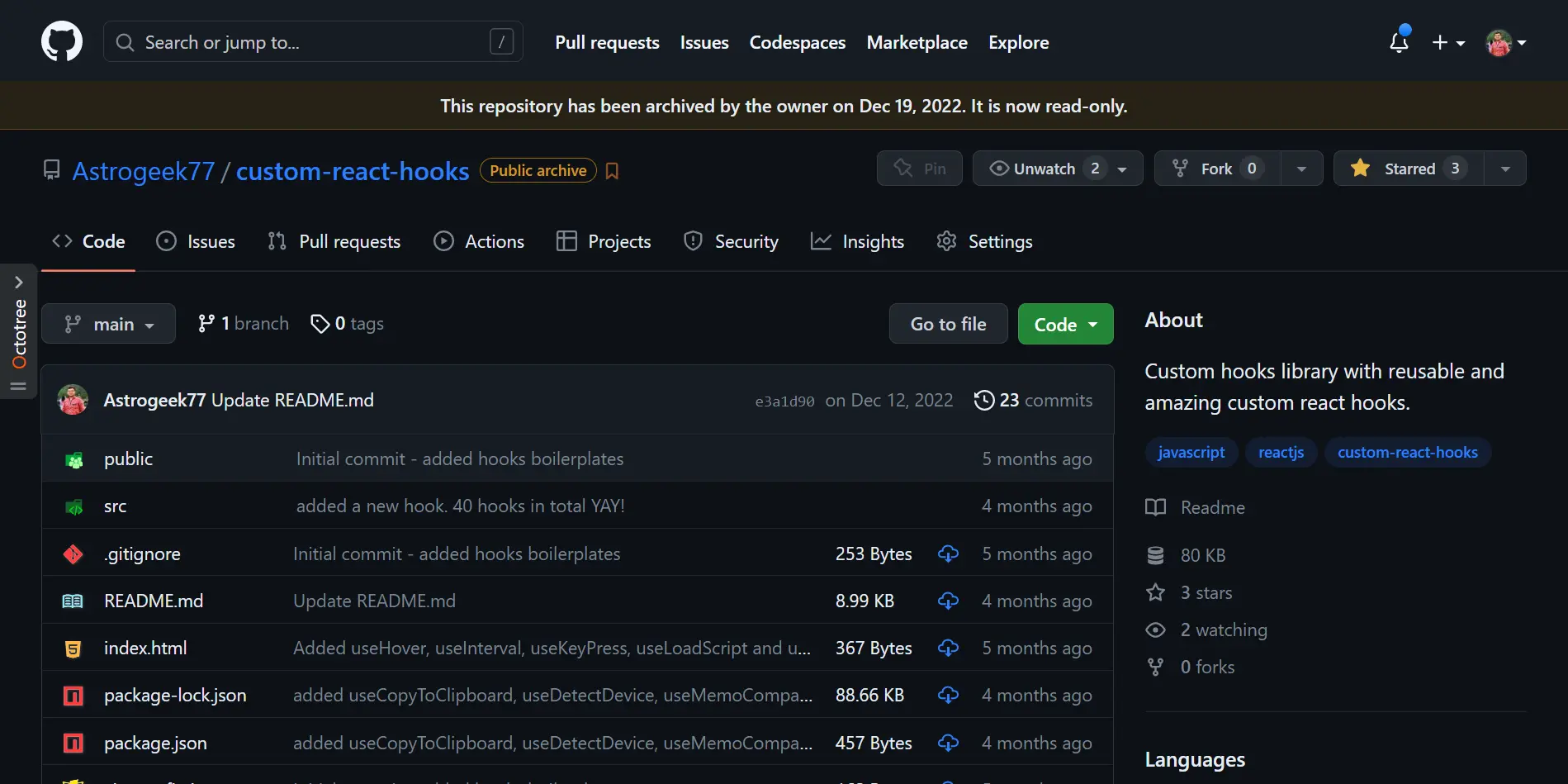Expand the Fork options dropdown arrow
1568x784 pixels.
point(1300,168)
